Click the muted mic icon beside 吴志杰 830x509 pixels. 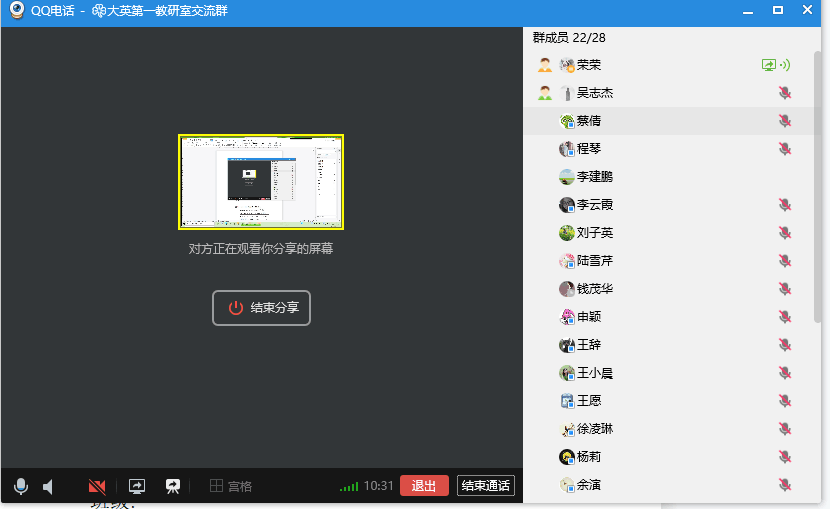pyautogui.click(x=785, y=93)
